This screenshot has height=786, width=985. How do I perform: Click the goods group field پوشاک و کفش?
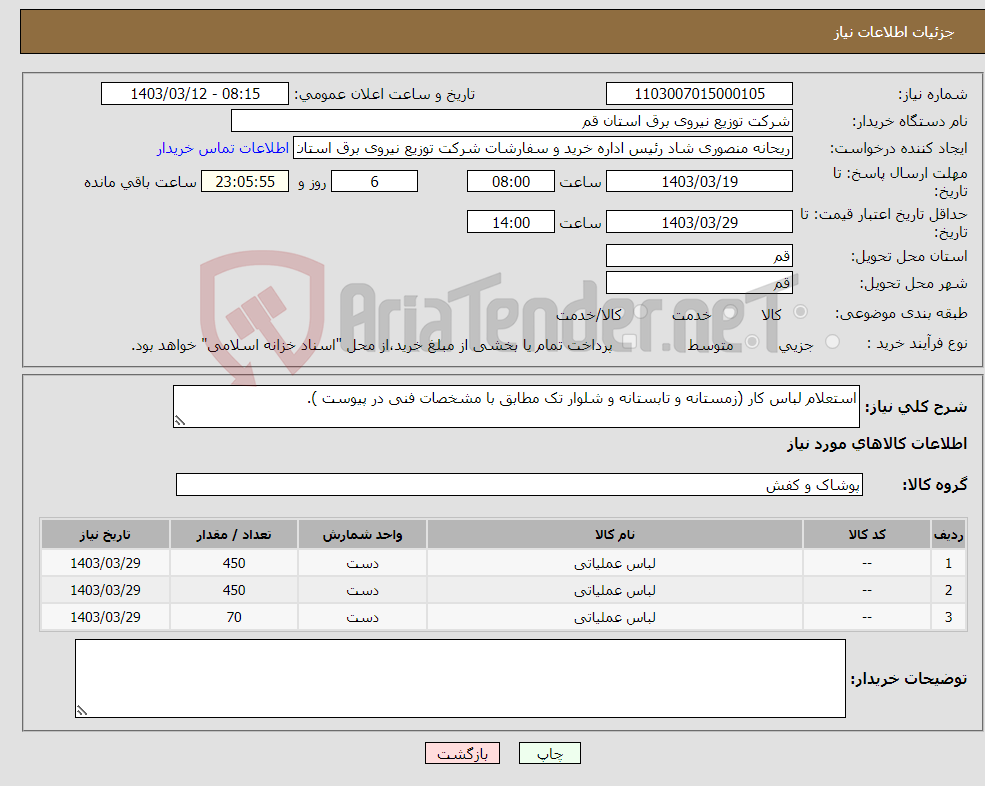pos(520,484)
